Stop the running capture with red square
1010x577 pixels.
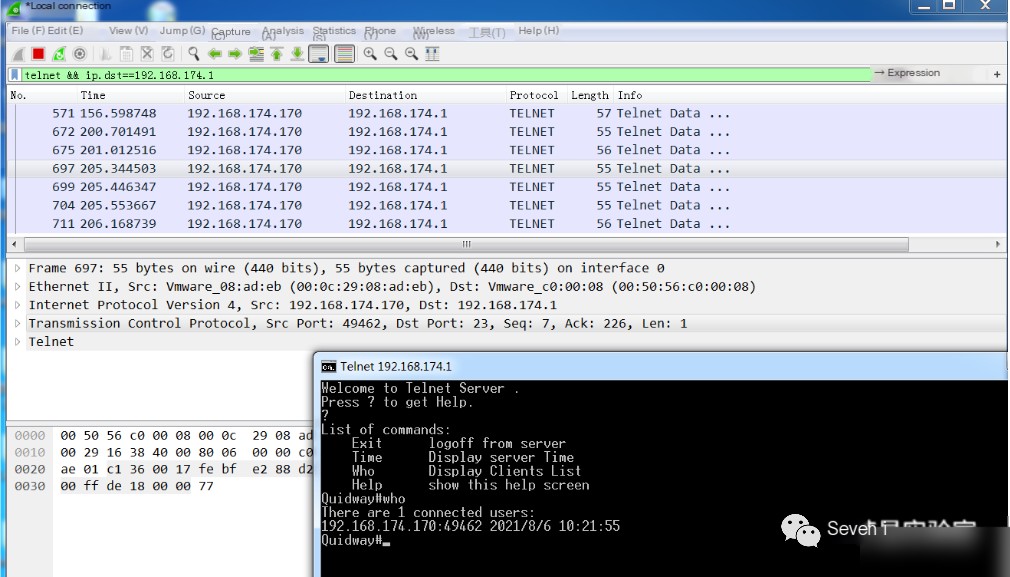click(39, 54)
